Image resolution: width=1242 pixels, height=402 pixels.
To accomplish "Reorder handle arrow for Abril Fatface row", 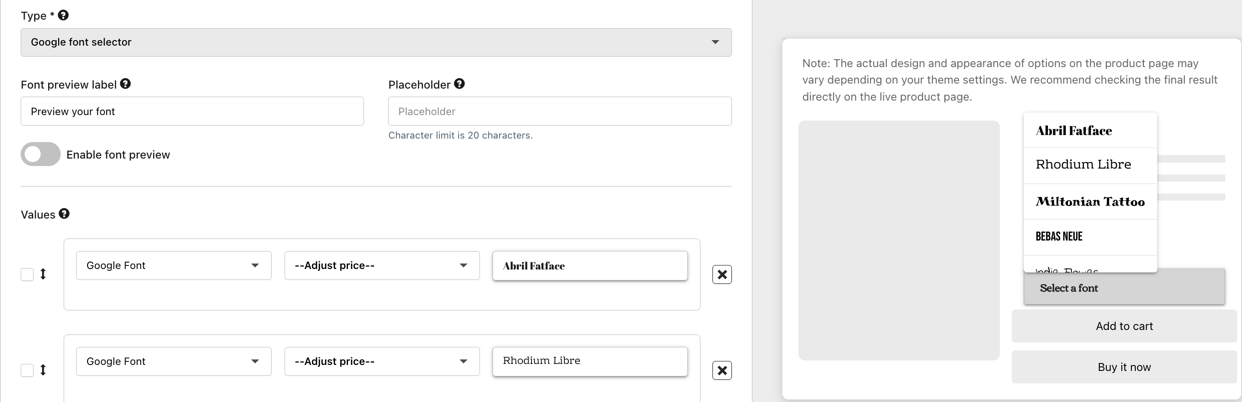I will click(43, 274).
